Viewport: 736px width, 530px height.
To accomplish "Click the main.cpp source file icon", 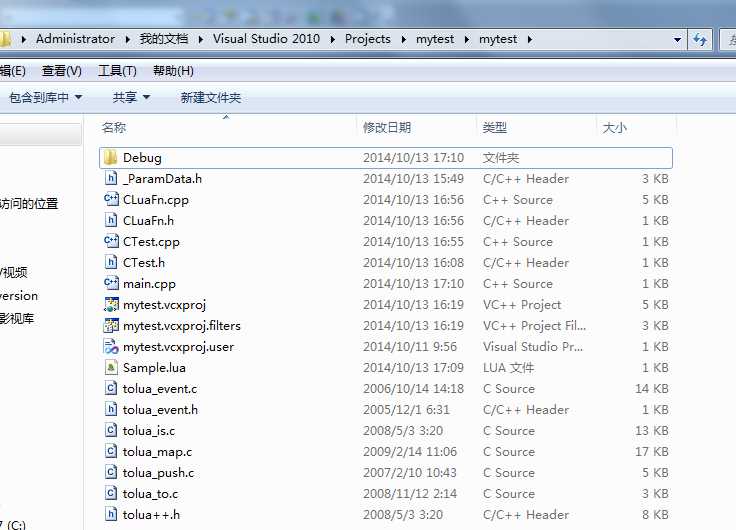I will point(111,284).
